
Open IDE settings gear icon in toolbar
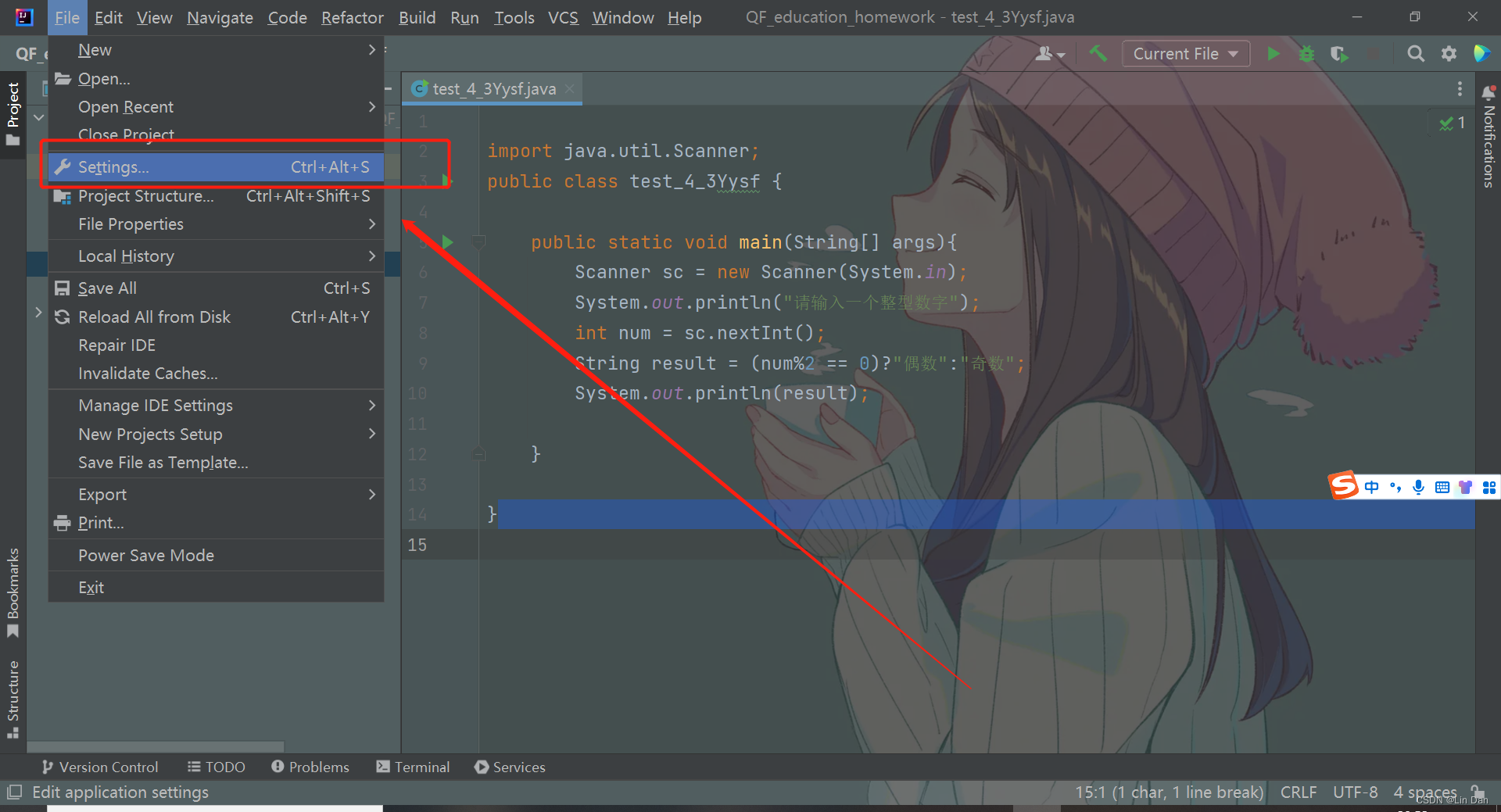1449,54
